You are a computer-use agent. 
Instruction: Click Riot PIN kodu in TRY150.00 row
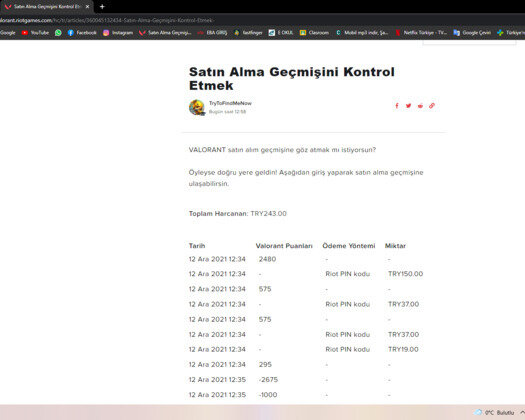click(348, 274)
